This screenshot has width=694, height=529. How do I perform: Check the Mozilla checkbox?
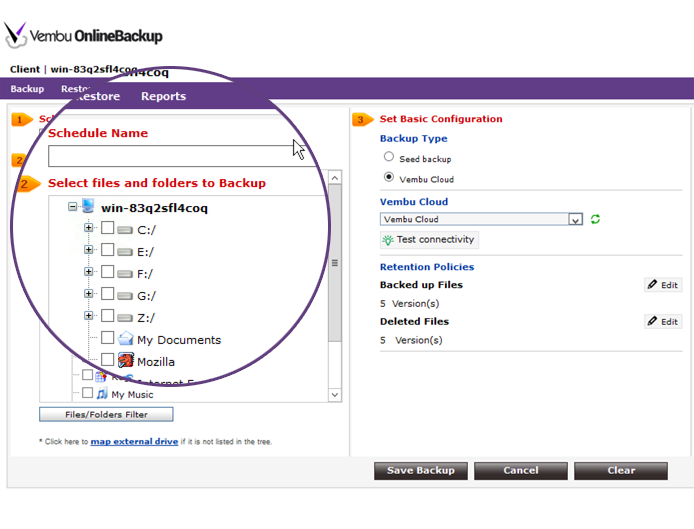tap(108, 359)
